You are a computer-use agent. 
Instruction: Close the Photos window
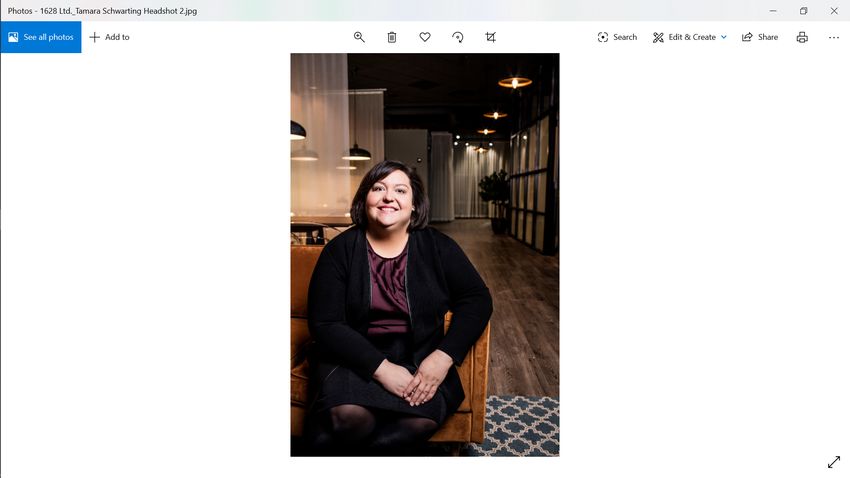(834, 11)
